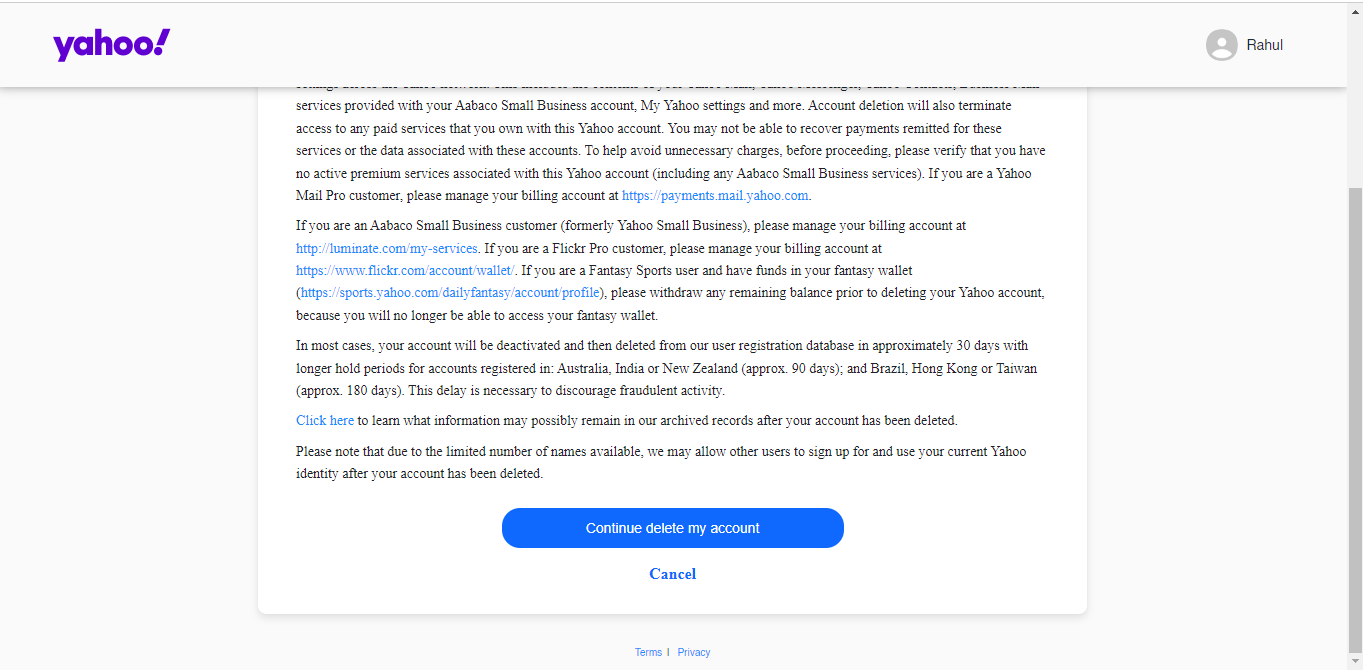Open the Rahul profile avatar icon
Image resolution: width=1363 pixels, height=670 pixels.
click(1221, 45)
